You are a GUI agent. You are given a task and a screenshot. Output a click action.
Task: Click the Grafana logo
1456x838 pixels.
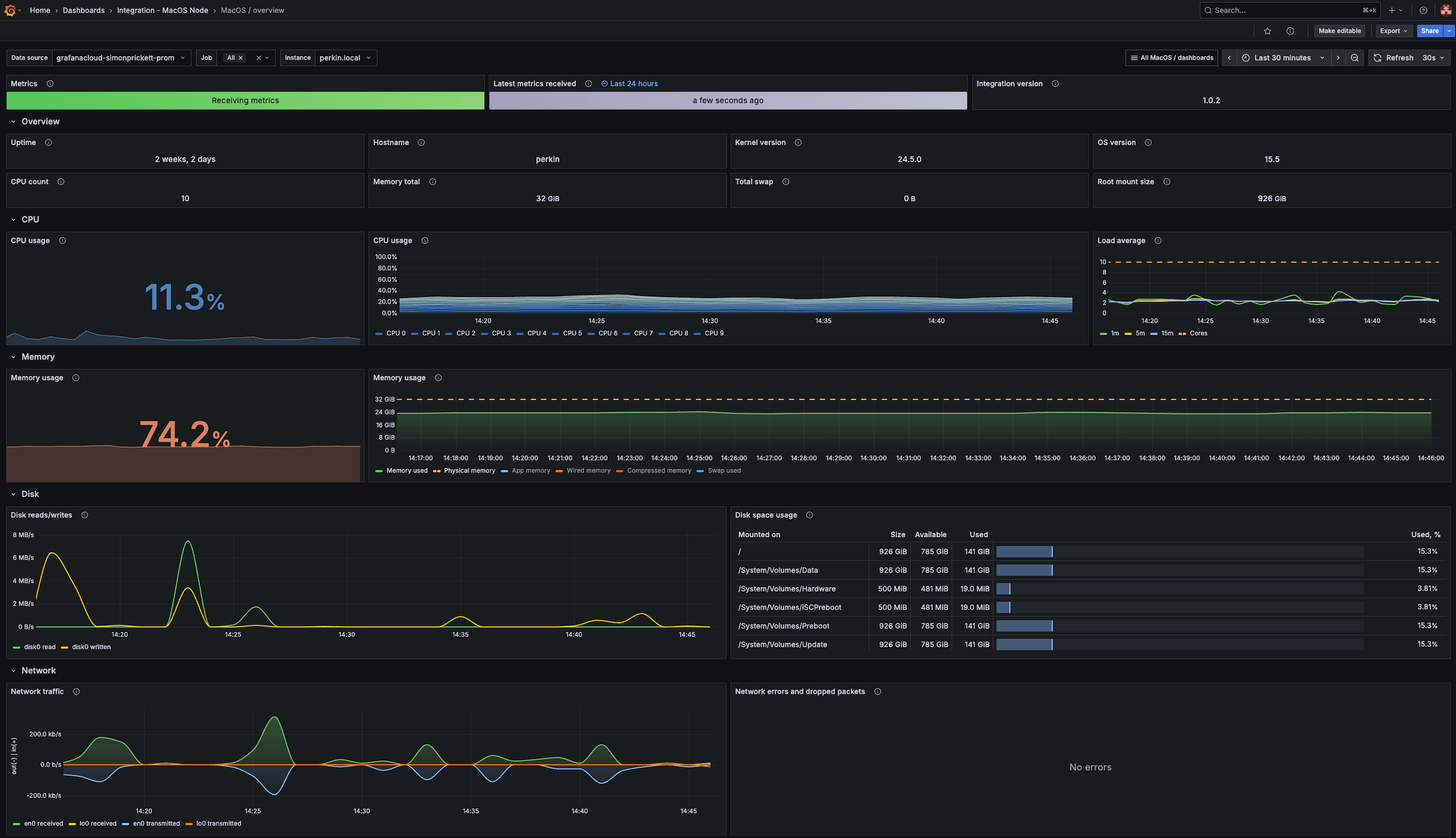click(x=10, y=10)
